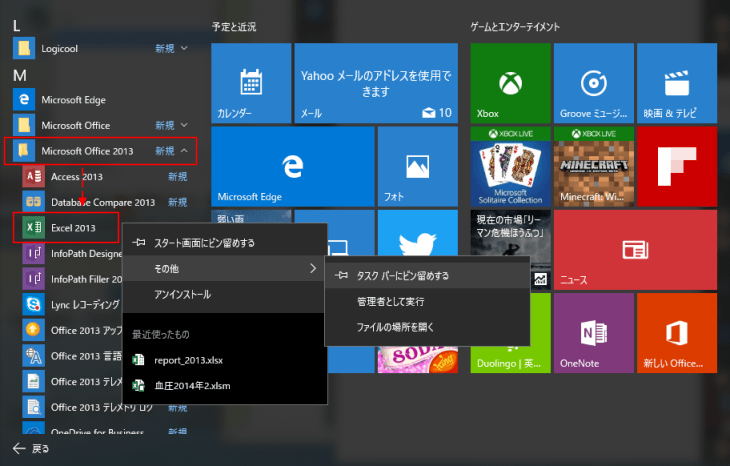Open the Xbox tile
This screenshot has width=730, height=466.
pyautogui.click(x=510, y=83)
